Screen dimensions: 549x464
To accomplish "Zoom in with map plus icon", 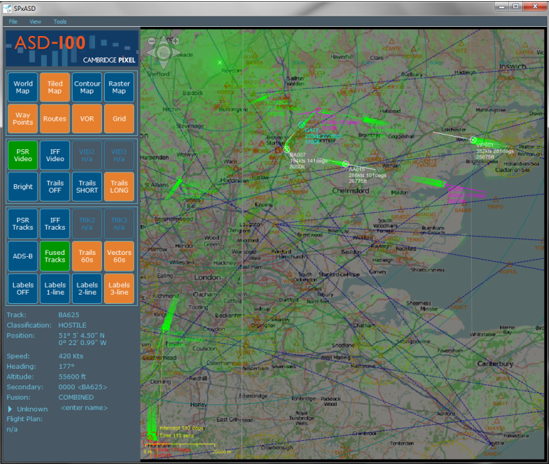I will pyautogui.click(x=176, y=41).
